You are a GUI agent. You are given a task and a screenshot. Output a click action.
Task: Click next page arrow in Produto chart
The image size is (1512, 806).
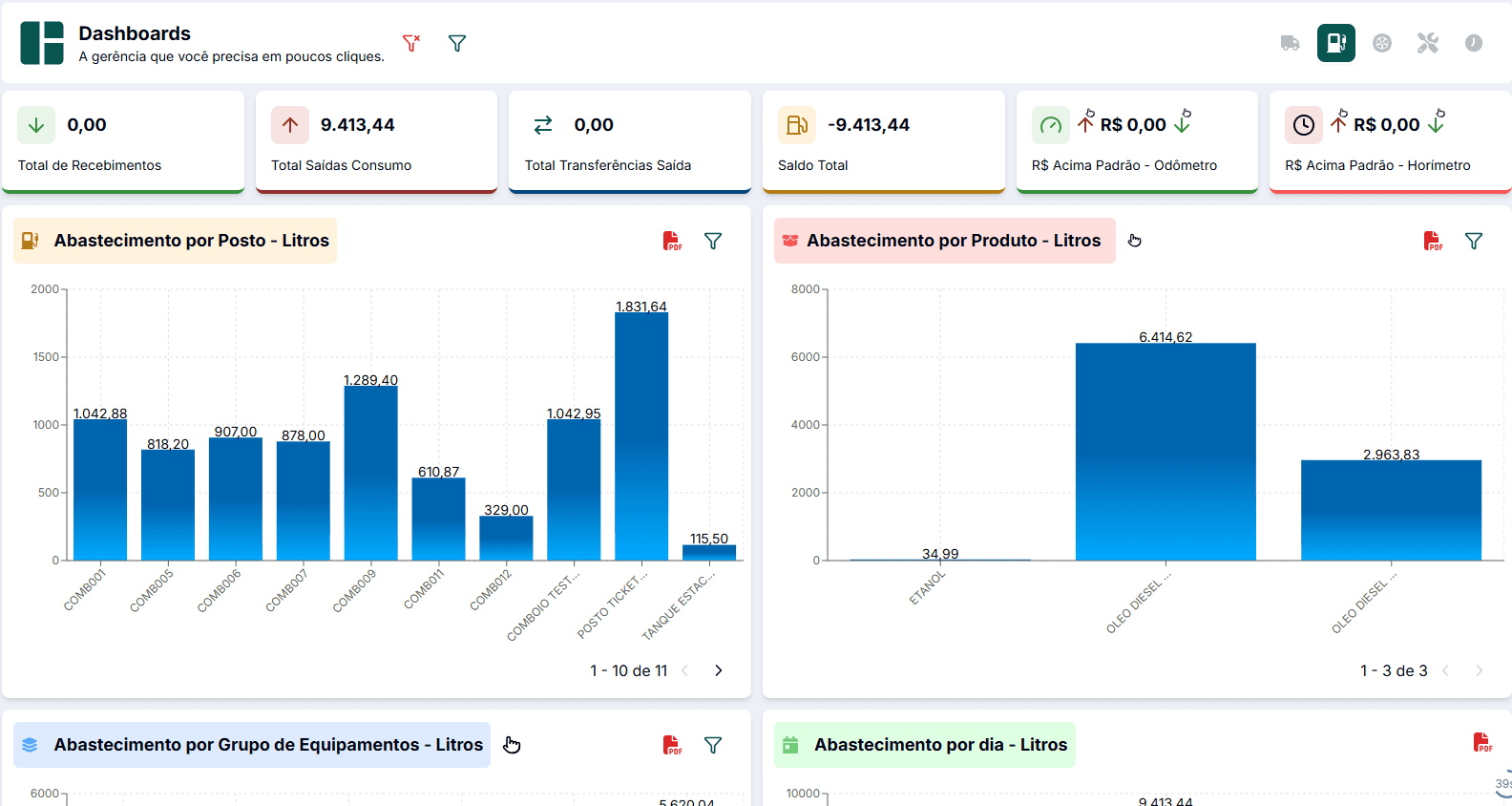[1480, 670]
